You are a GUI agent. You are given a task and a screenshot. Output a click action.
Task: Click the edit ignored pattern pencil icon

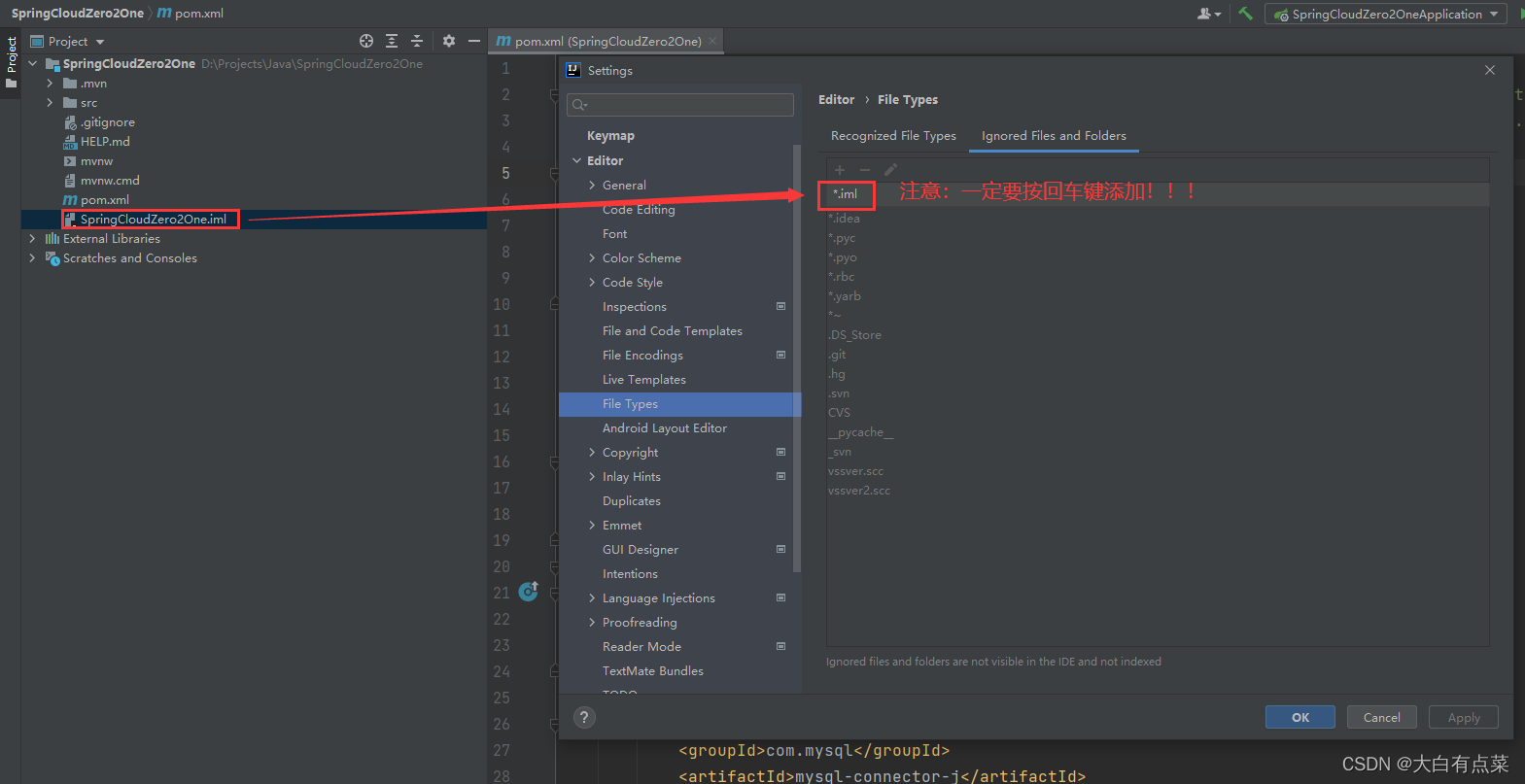pos(890,170)
